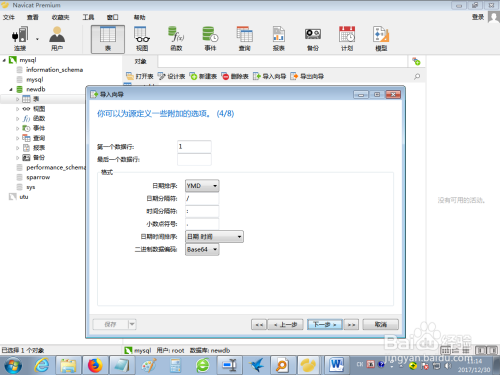Click the time delimiter input field

tap(202, 211)
